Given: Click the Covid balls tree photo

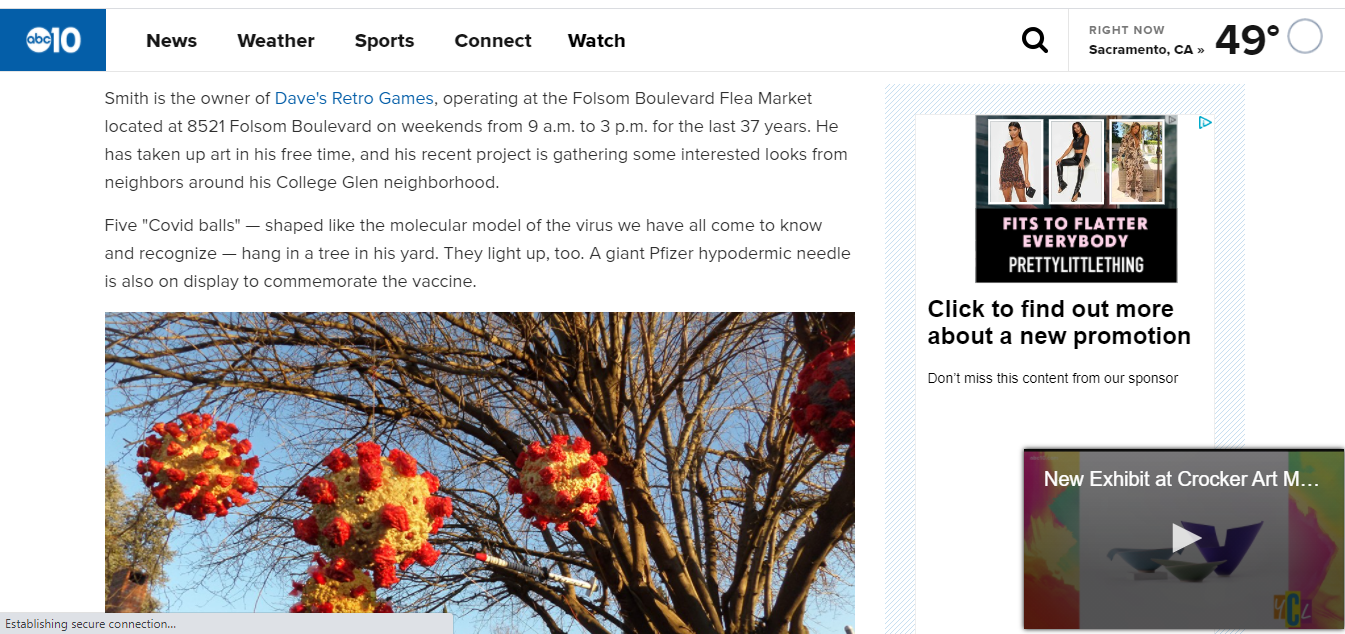Looking at the screenshot, I should tap(480, 472).
